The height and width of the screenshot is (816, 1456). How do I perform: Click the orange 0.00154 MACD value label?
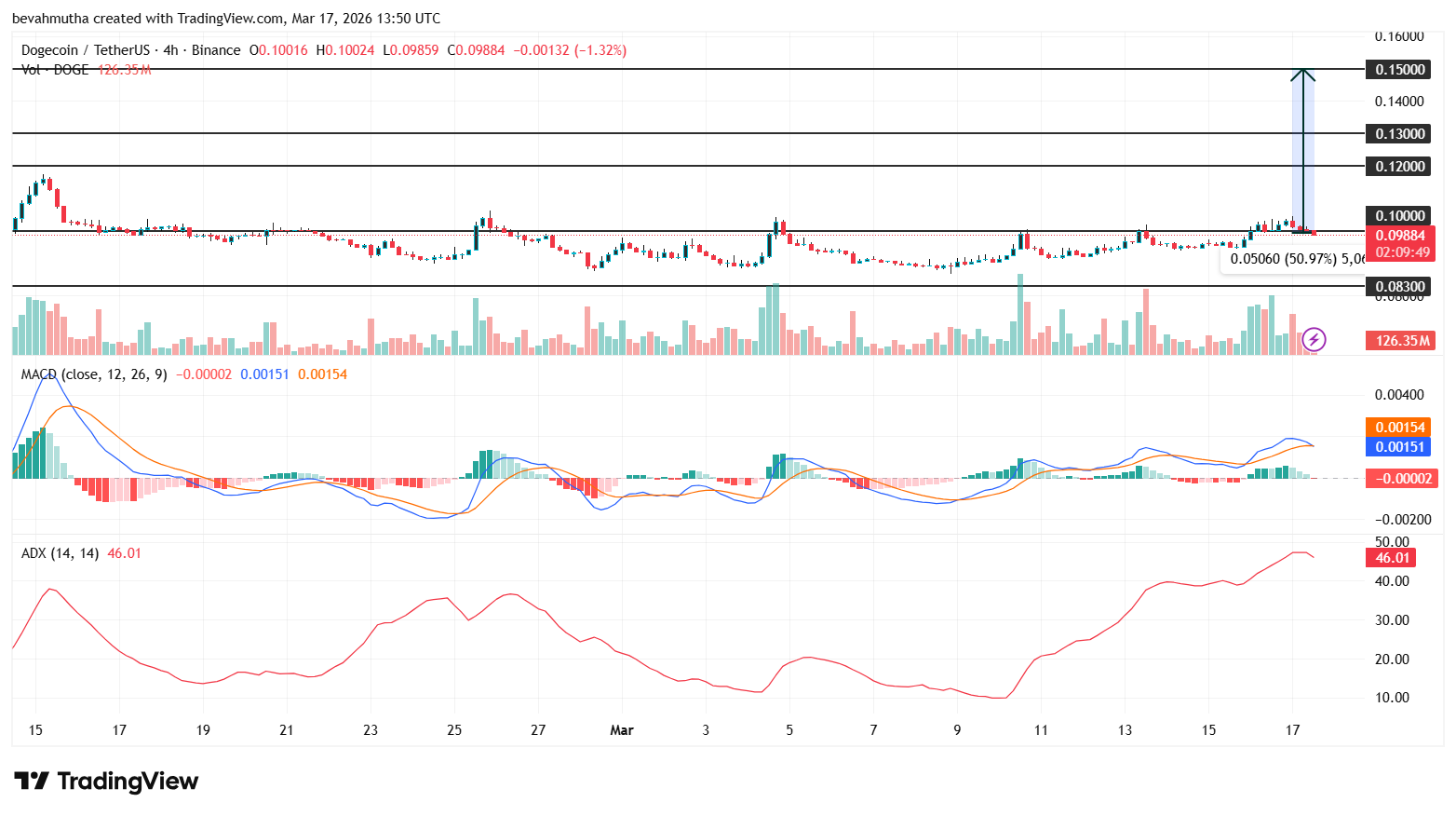[1400, 427]
